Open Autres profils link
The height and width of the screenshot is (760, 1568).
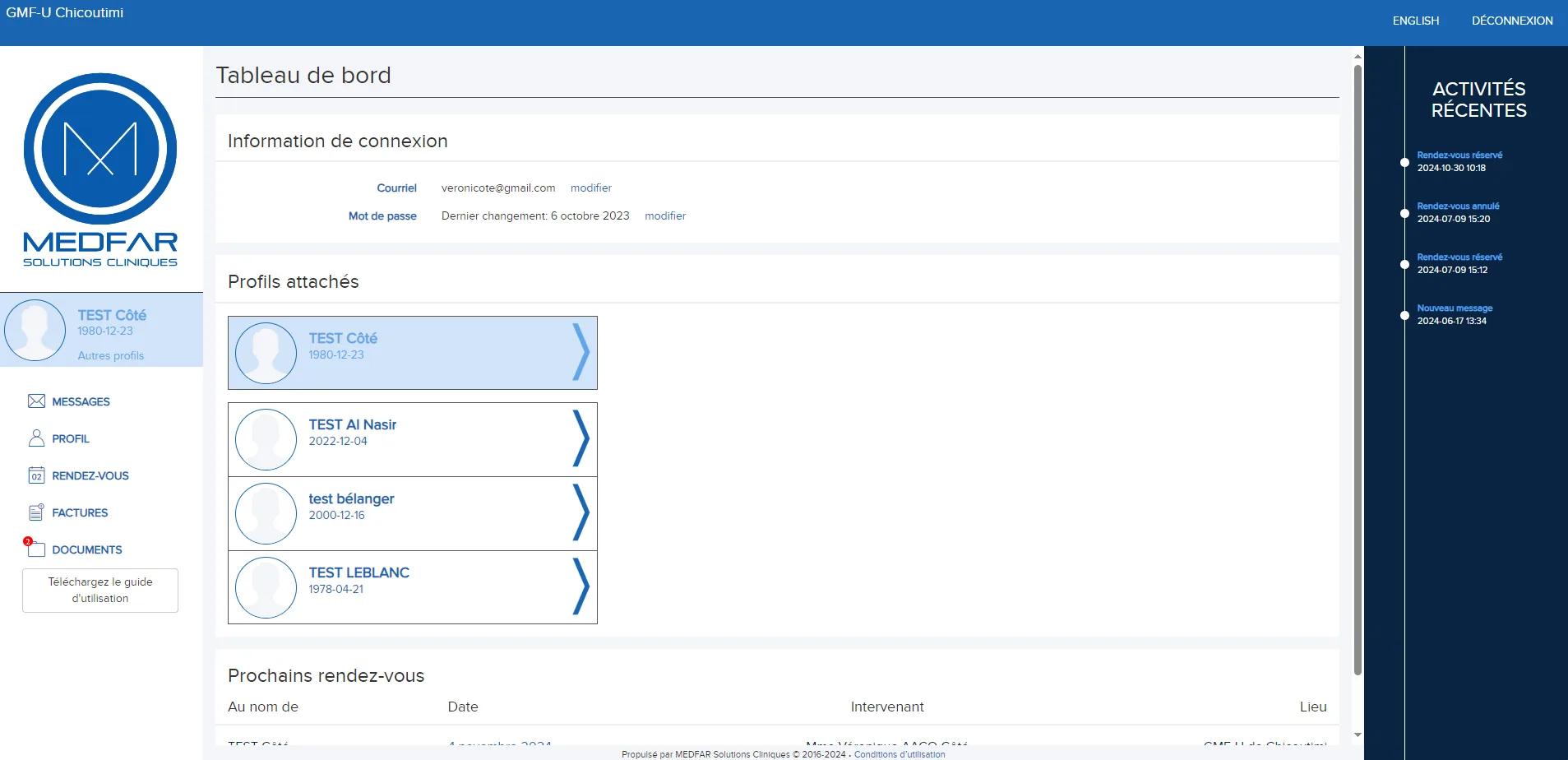[111, 355]
